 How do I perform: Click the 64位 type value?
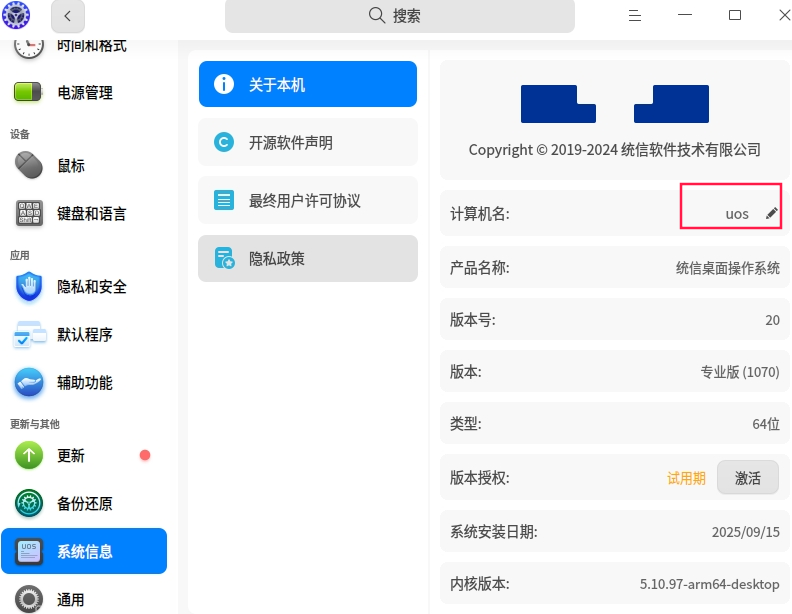click(766, 424)
